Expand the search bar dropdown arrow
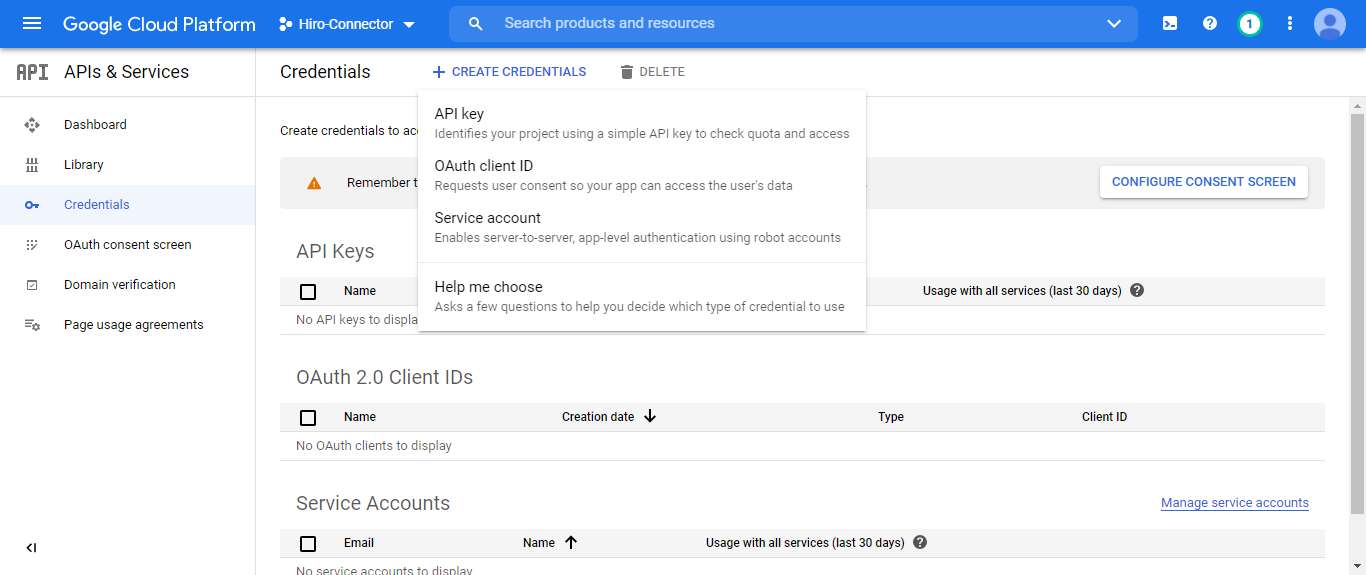The image size is (1366, 575). coord(1114,24)
